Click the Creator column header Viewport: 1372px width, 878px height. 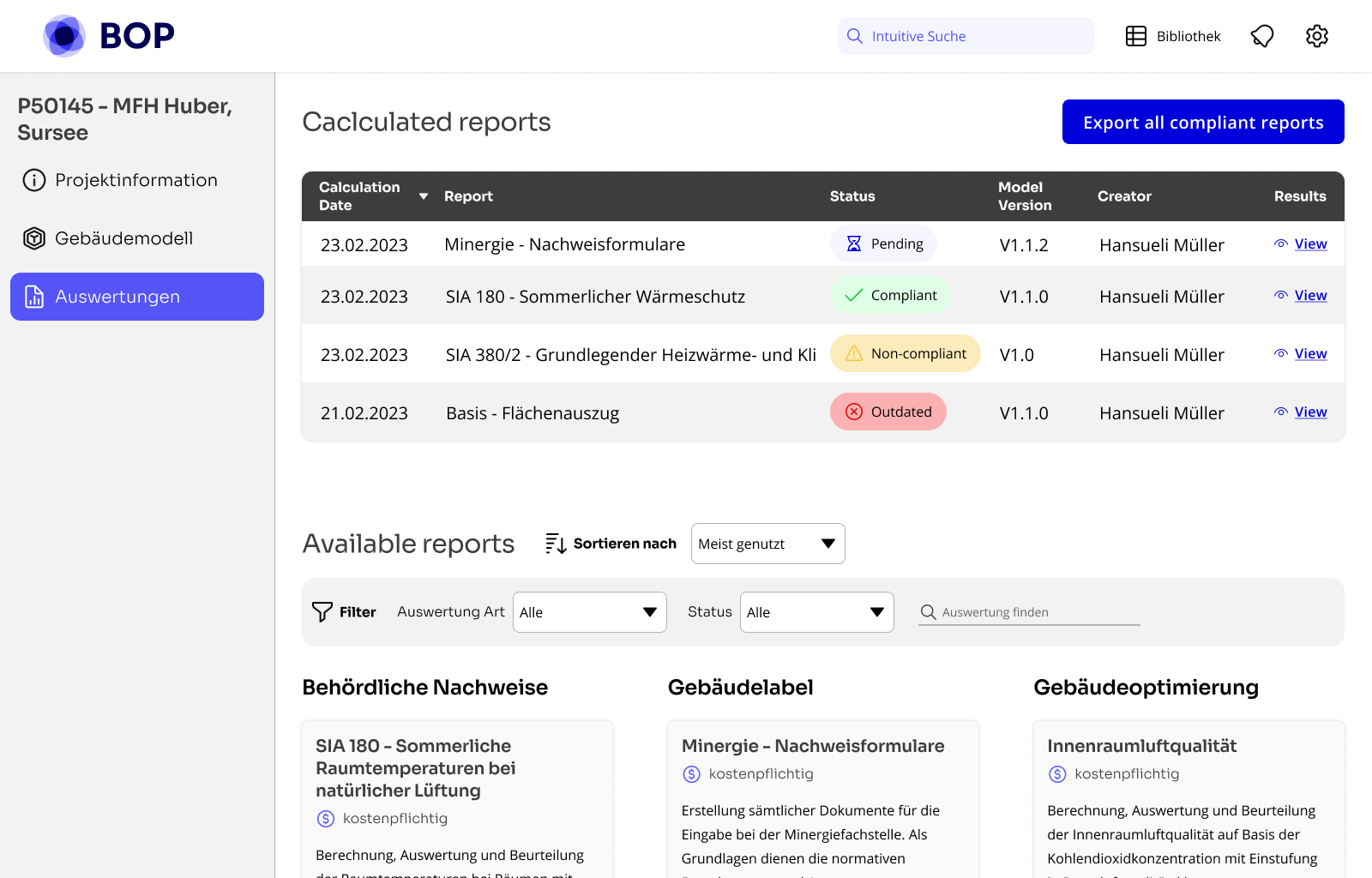coord(1124,196)
